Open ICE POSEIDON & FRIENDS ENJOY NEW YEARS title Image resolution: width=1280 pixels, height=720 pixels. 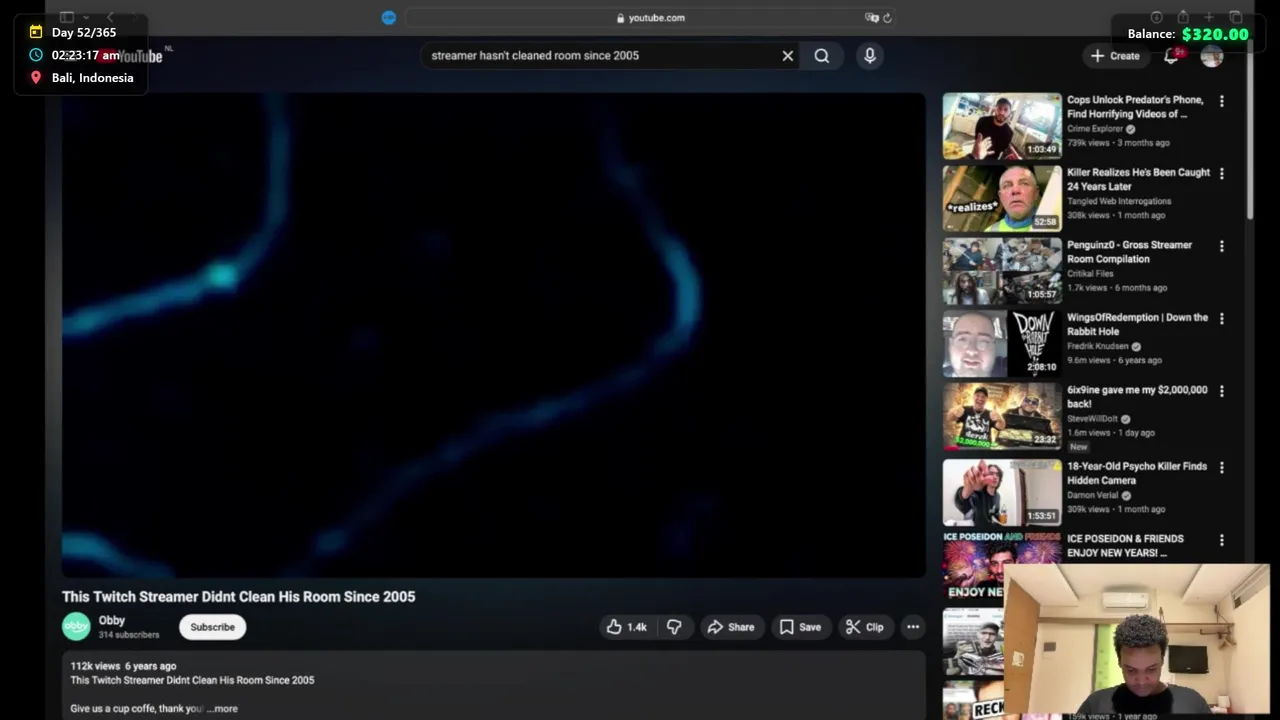click(1125, 546)
